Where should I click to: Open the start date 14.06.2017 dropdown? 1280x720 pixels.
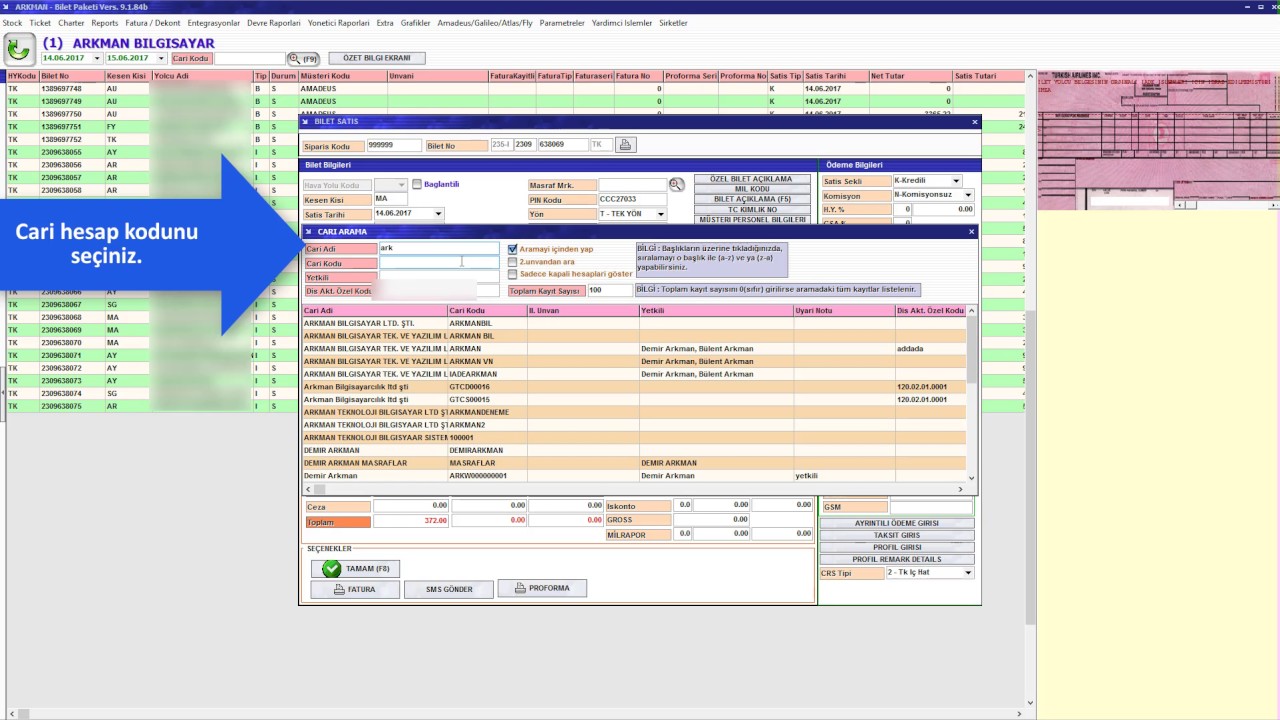pyautogui.click(x=97, y=59)
